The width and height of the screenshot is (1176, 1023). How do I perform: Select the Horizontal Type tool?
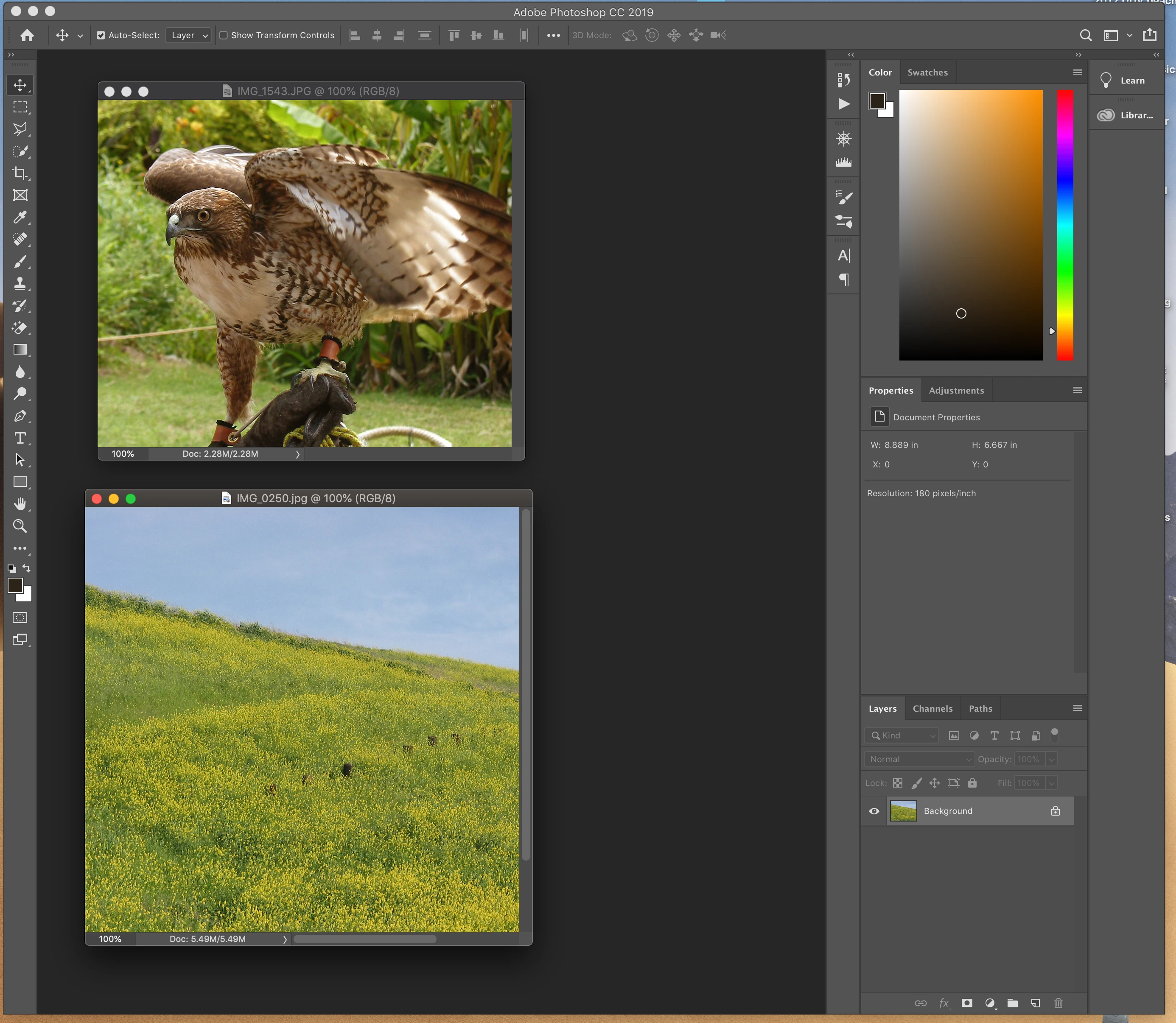[20, 438]
